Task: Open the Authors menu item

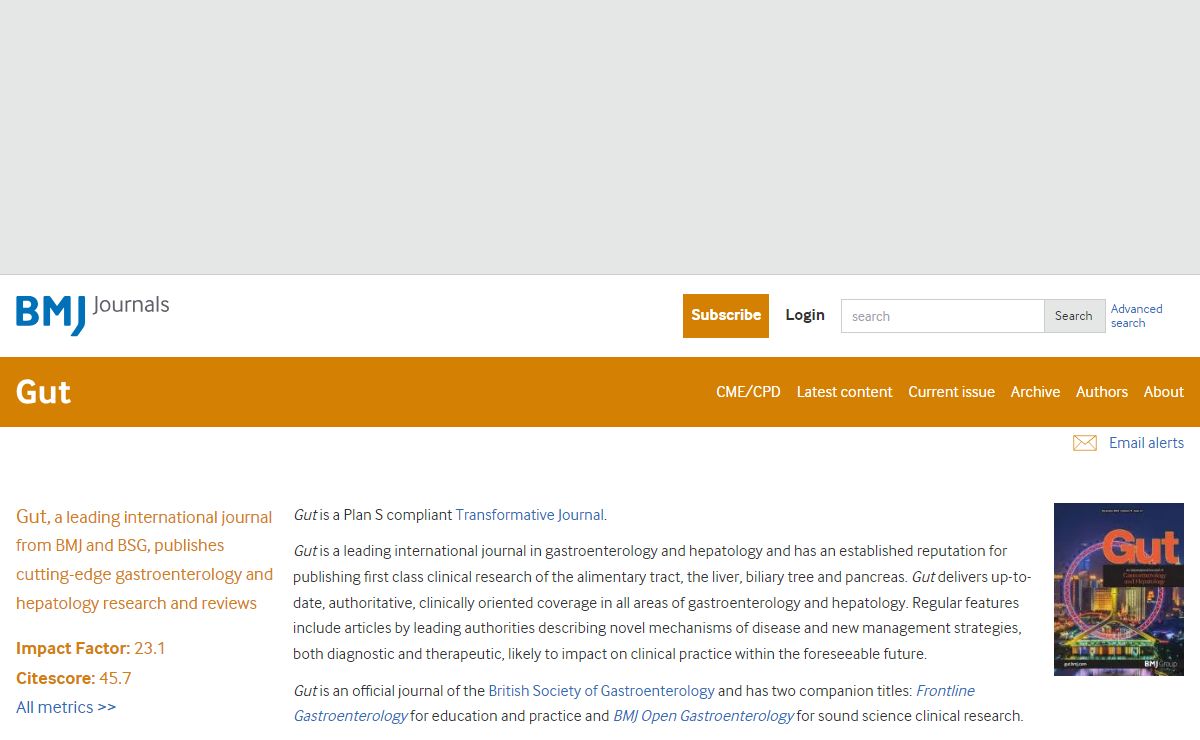Action: pyautogui.click(x=1102, y=392)
